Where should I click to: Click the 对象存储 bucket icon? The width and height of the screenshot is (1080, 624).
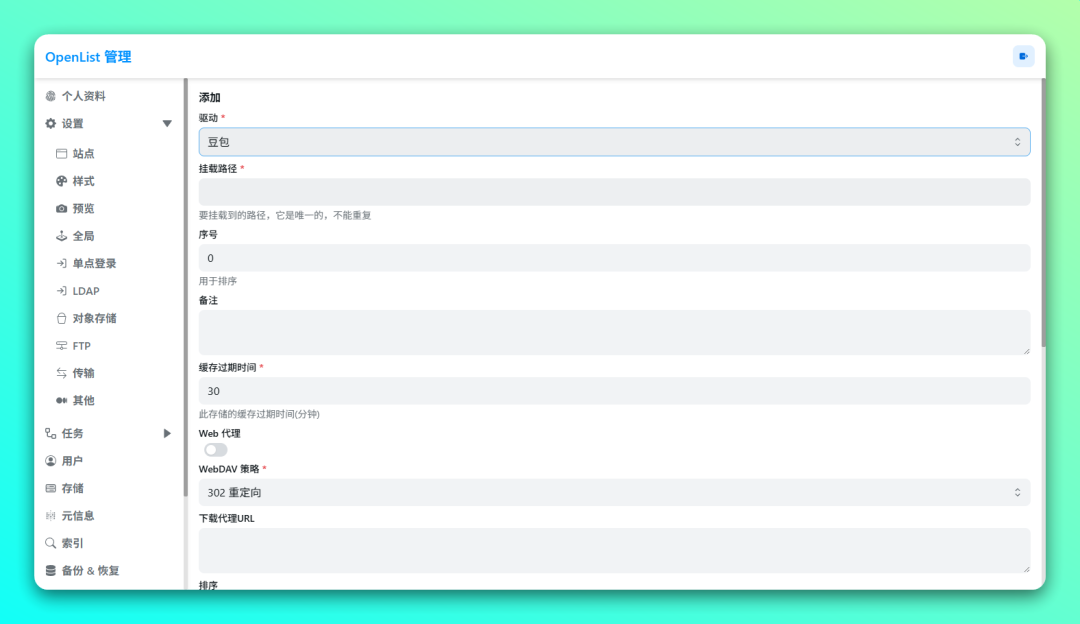point(62,318)
